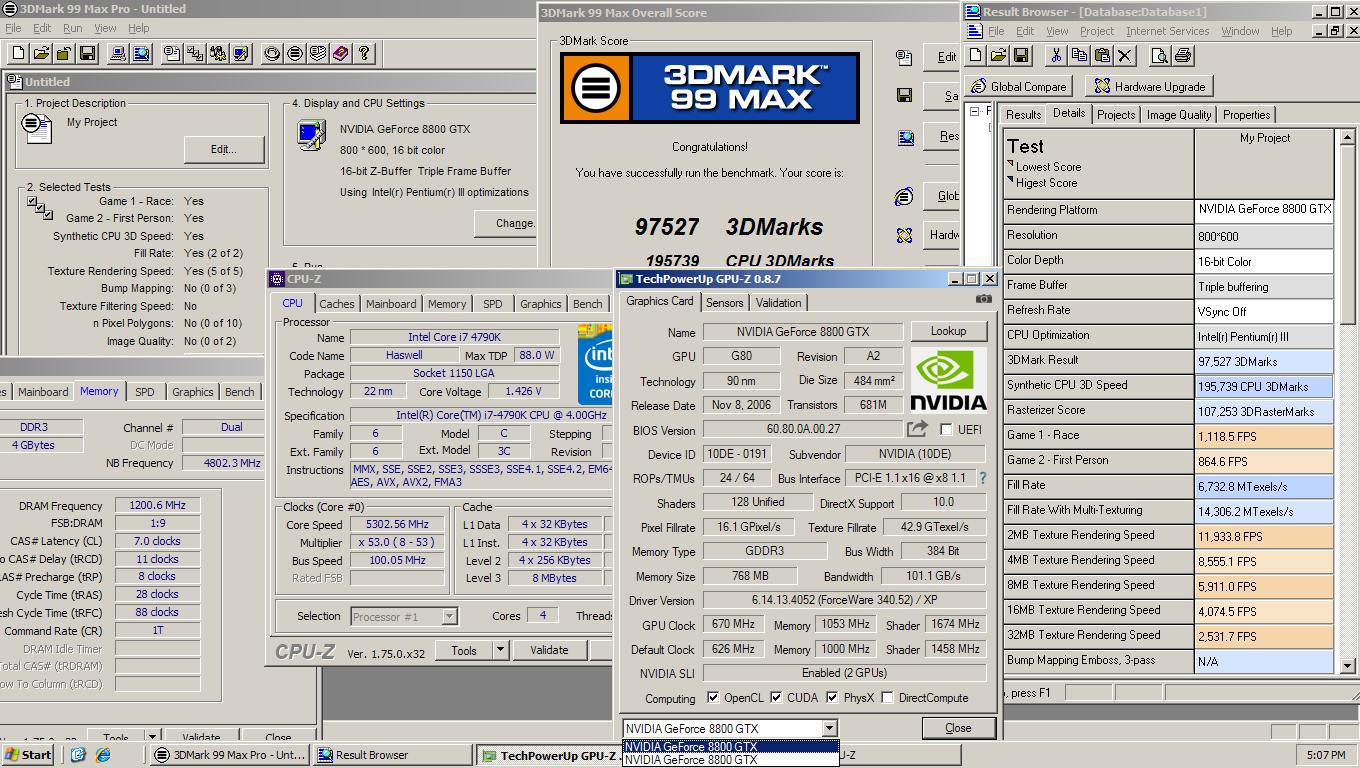The width and height of the screenshot is (1360, 768).
Task: Click the computer system info icon in 3DMark toolbar
Action: pyautogui.click(x=117, y=53)
